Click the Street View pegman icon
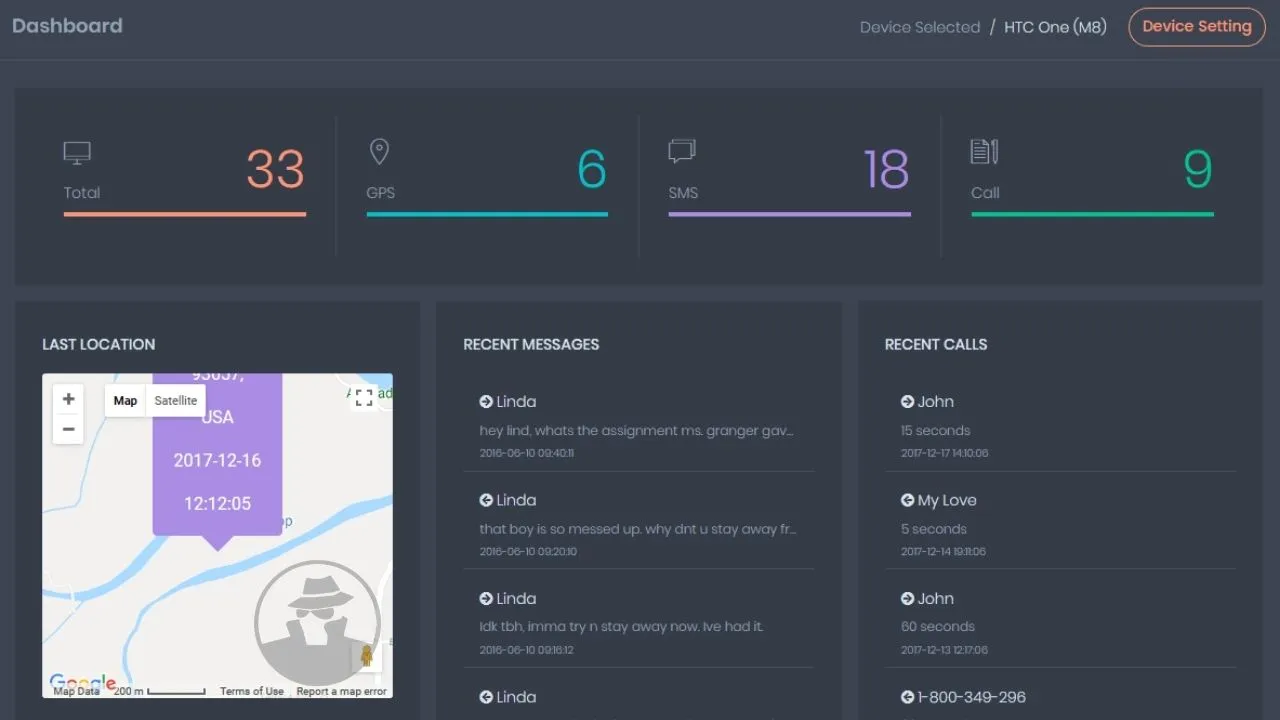The image size is (1280, 720). [366, 656]
